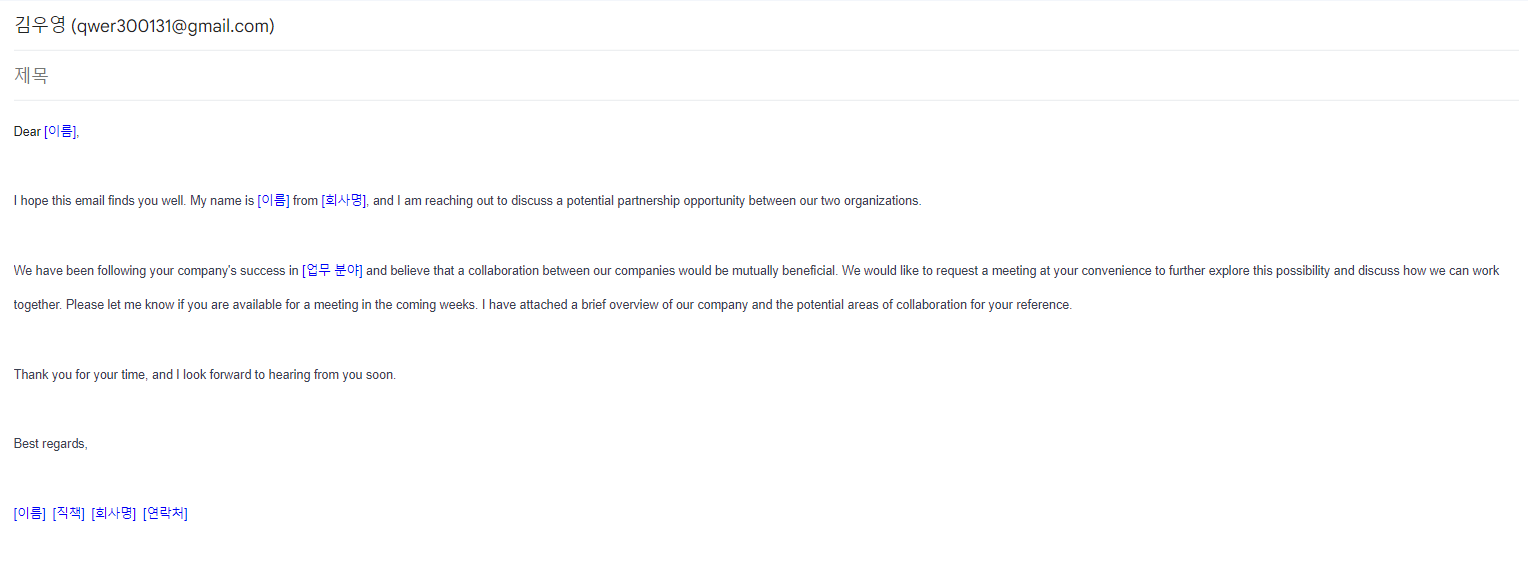1528x573 pixels.
Task: Click the recipient 김우영 (qwer300131@gmail.com)
Action: pyautogui.click(x=144, y=26)
